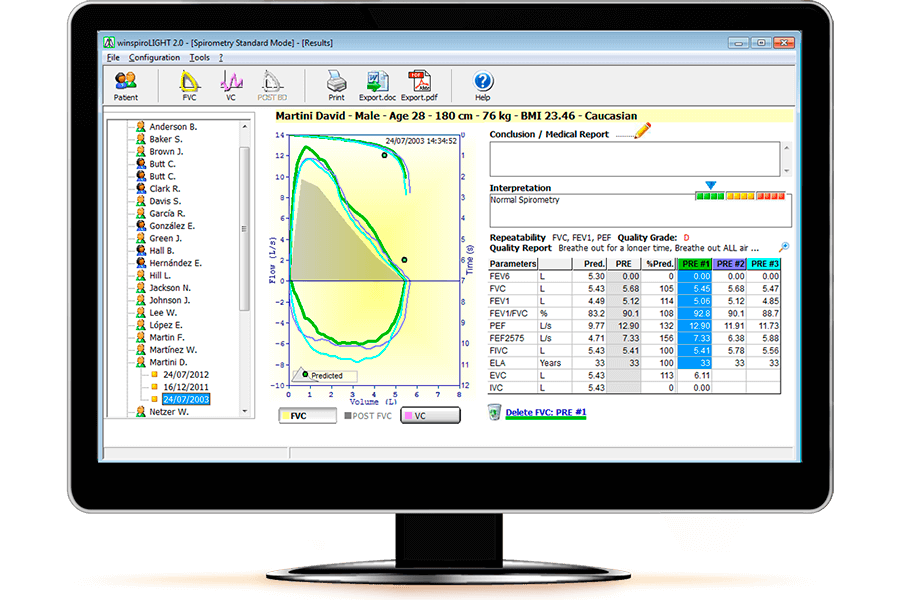Click the trash icon beside Delete FVC
900x600 pixels.
point(492,410)
